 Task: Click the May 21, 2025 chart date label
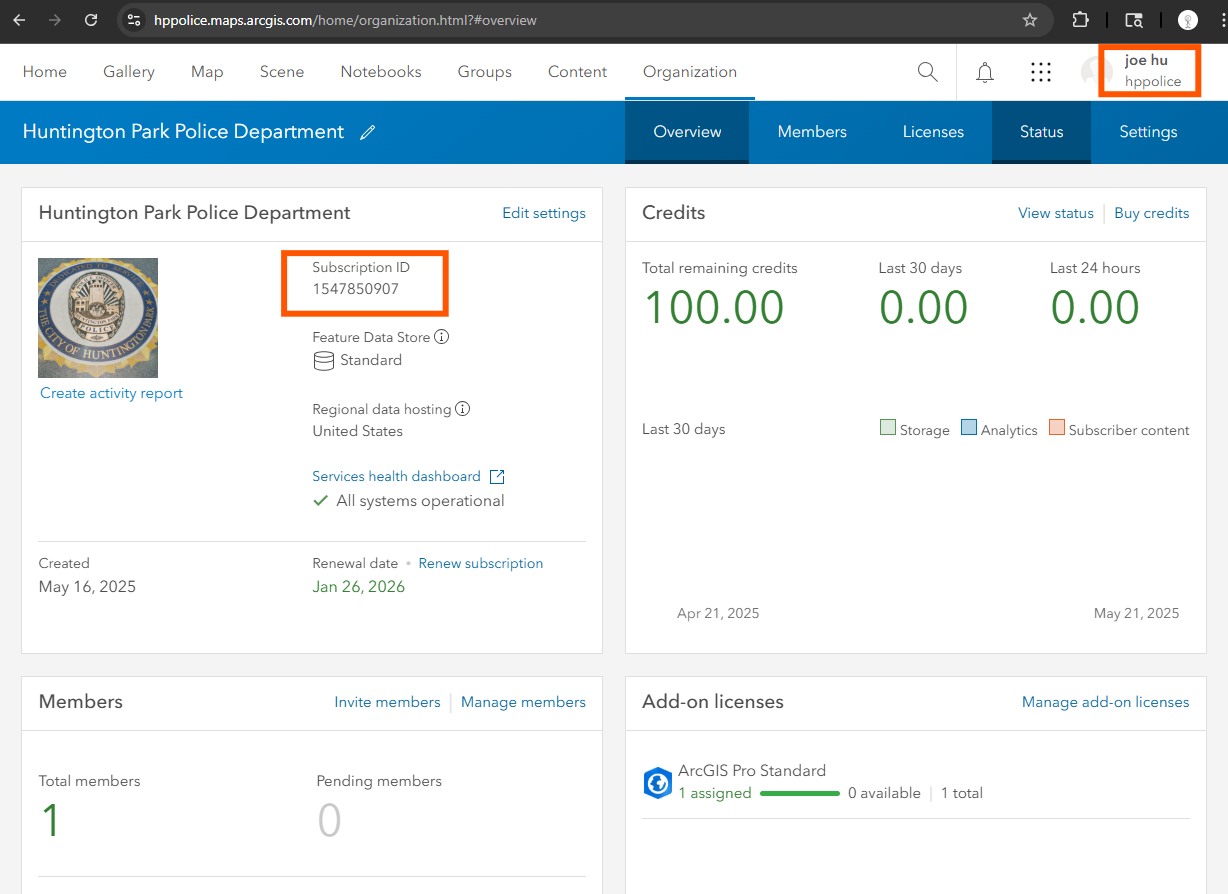click(1136, 613)
